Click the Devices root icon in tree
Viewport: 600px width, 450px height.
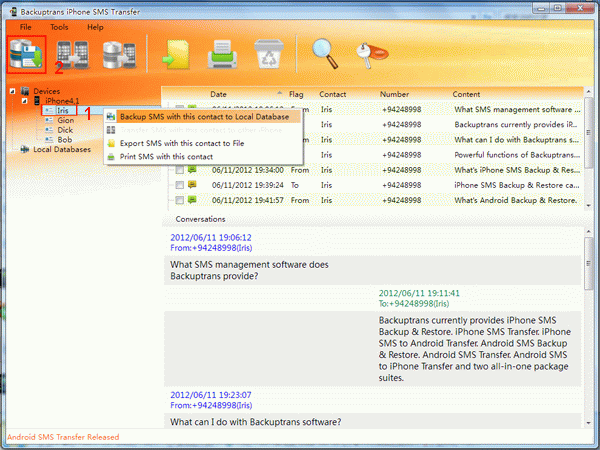point(25,91)
